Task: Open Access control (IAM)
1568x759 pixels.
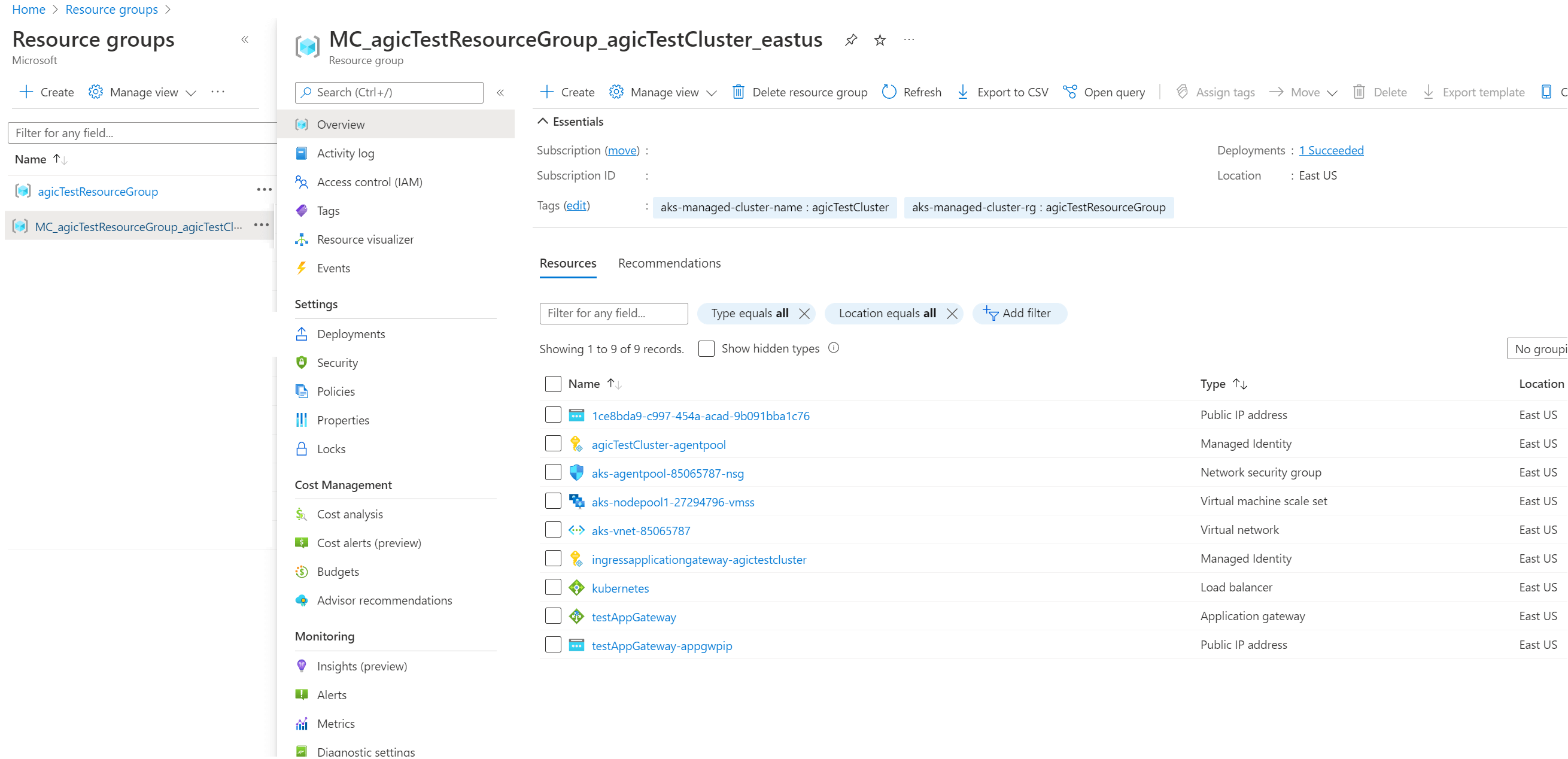Action: (369, 181)
